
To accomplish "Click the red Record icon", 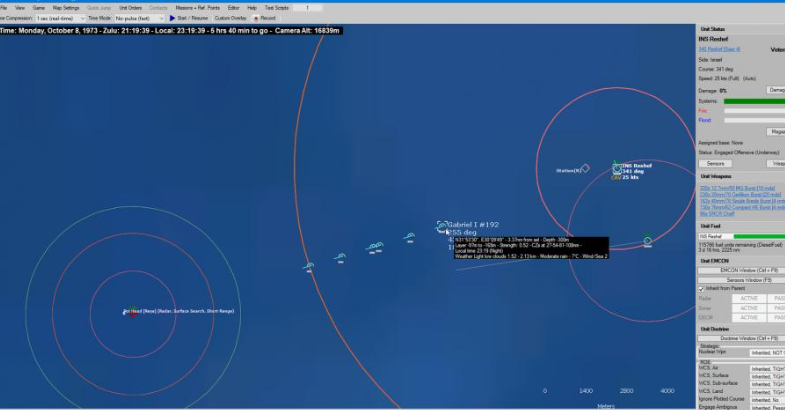I will coord(256,19).
